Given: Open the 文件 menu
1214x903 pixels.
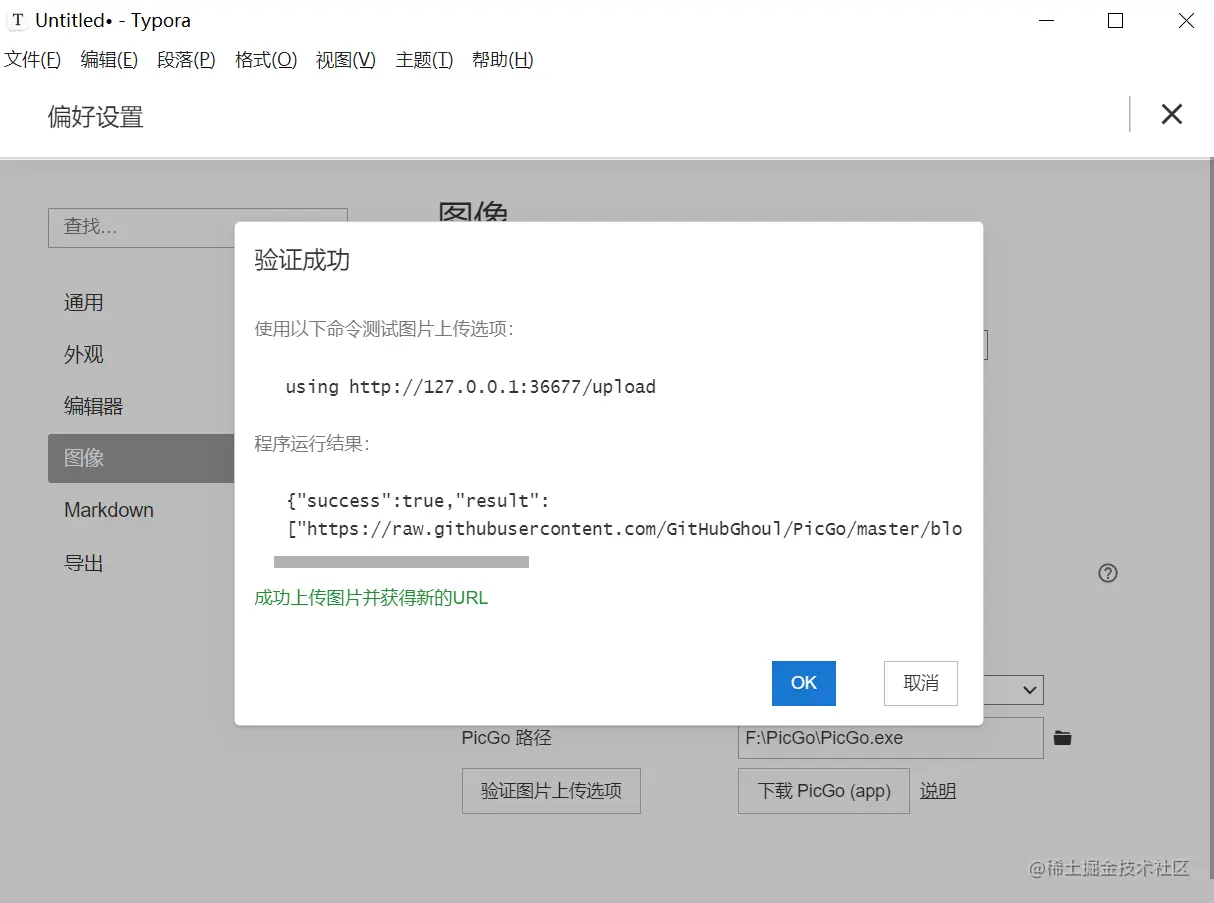Looking at the screenshot, I should 32,60.
